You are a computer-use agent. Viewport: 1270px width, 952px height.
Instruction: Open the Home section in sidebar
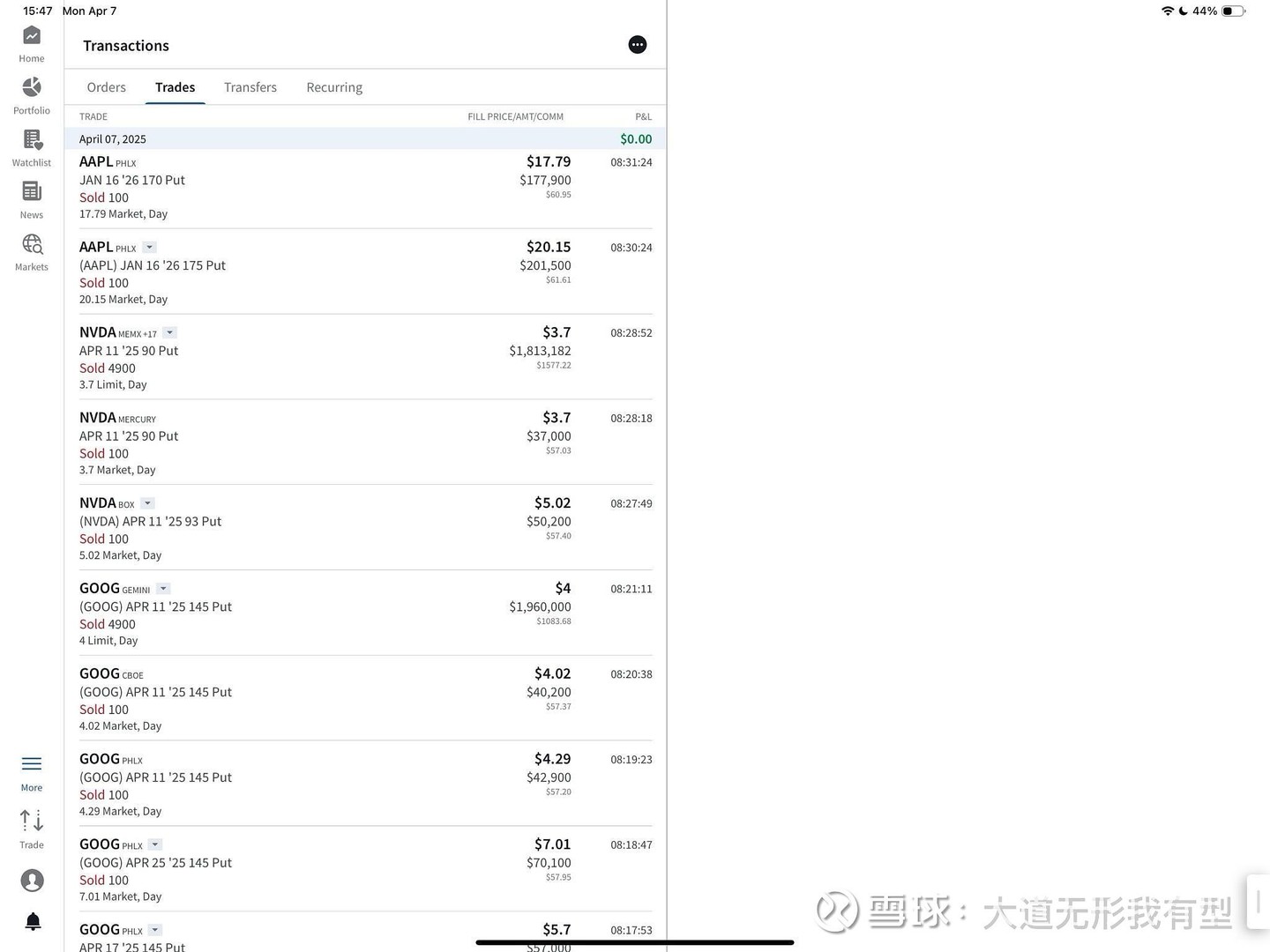pos(32,44)
